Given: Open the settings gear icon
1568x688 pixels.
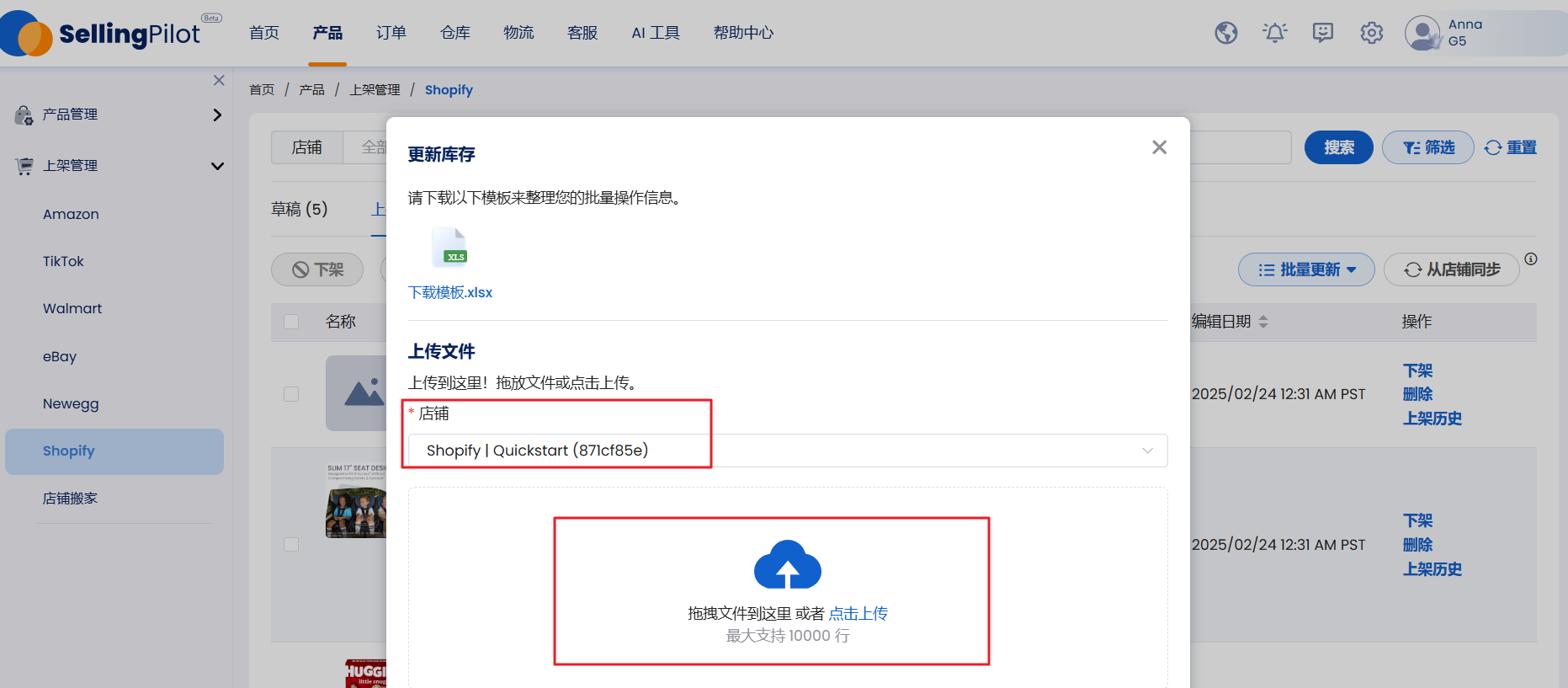Looking at the screenshot, I should (1372, 33).
